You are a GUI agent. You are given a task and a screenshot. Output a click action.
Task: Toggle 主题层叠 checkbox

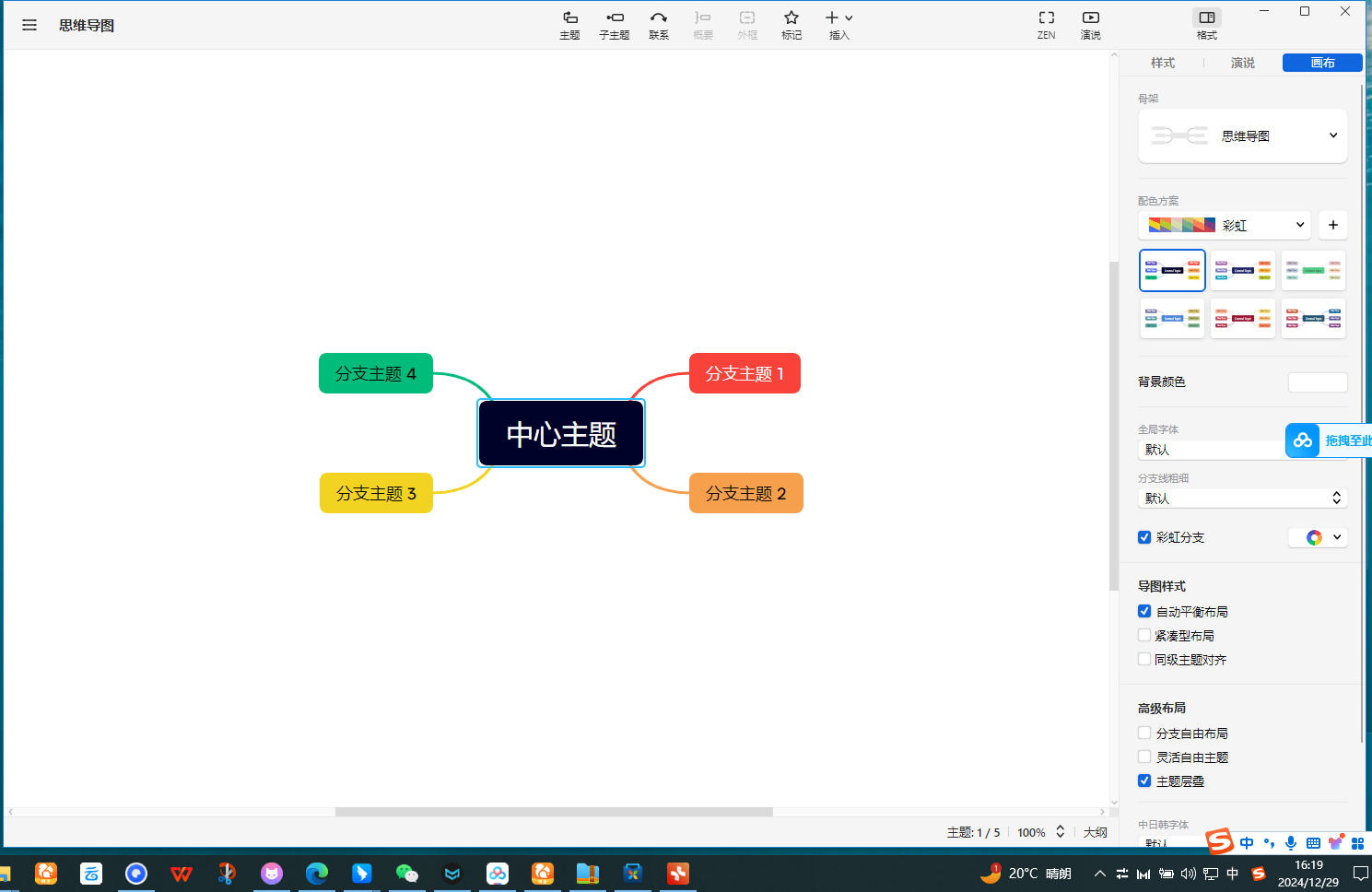point(1144,780)
